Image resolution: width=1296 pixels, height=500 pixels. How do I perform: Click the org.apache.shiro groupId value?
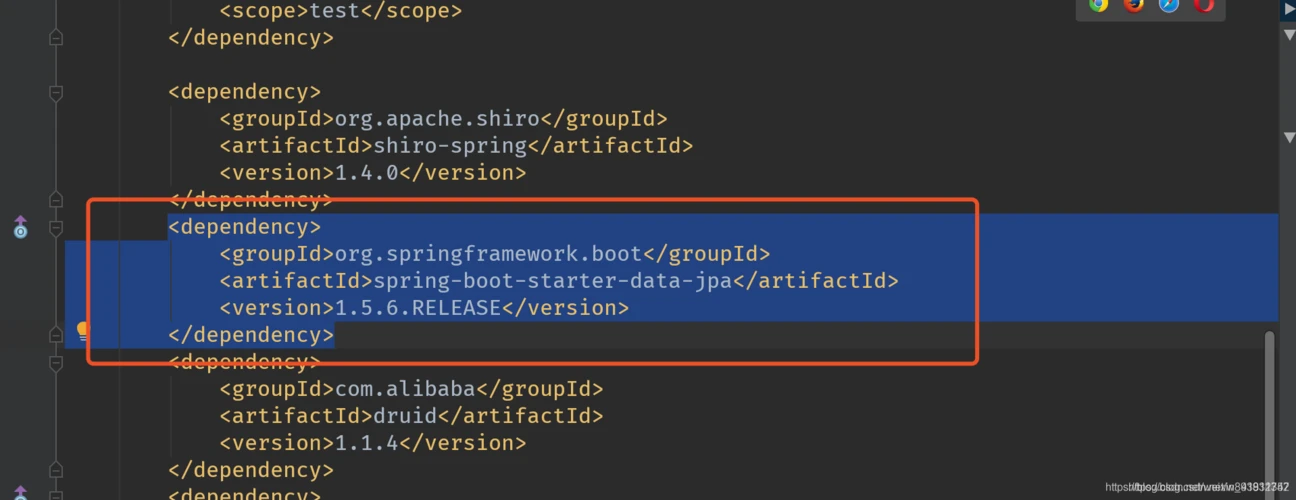tap(436, 119)
